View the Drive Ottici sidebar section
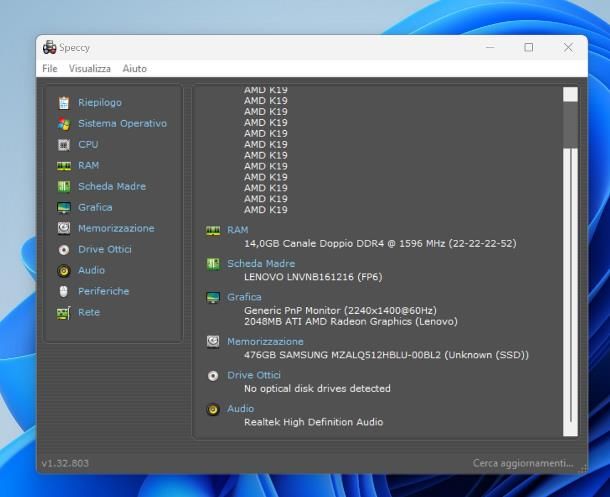Image resolution: width=610 pixels, height=497 pixels. [x=105, y=250]
